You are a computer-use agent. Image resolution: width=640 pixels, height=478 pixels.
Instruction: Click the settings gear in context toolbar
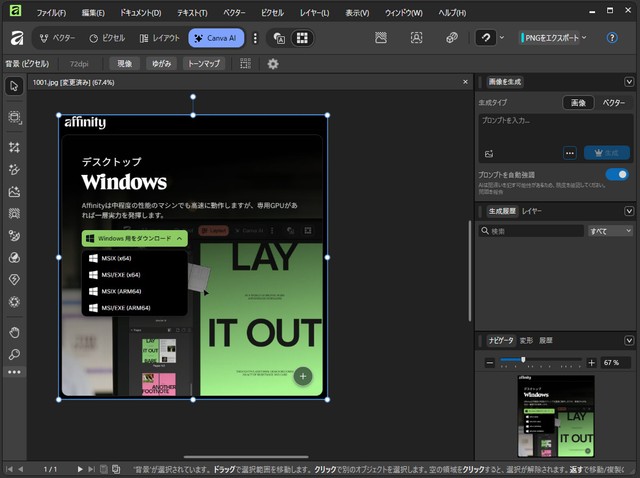point(272,63)
